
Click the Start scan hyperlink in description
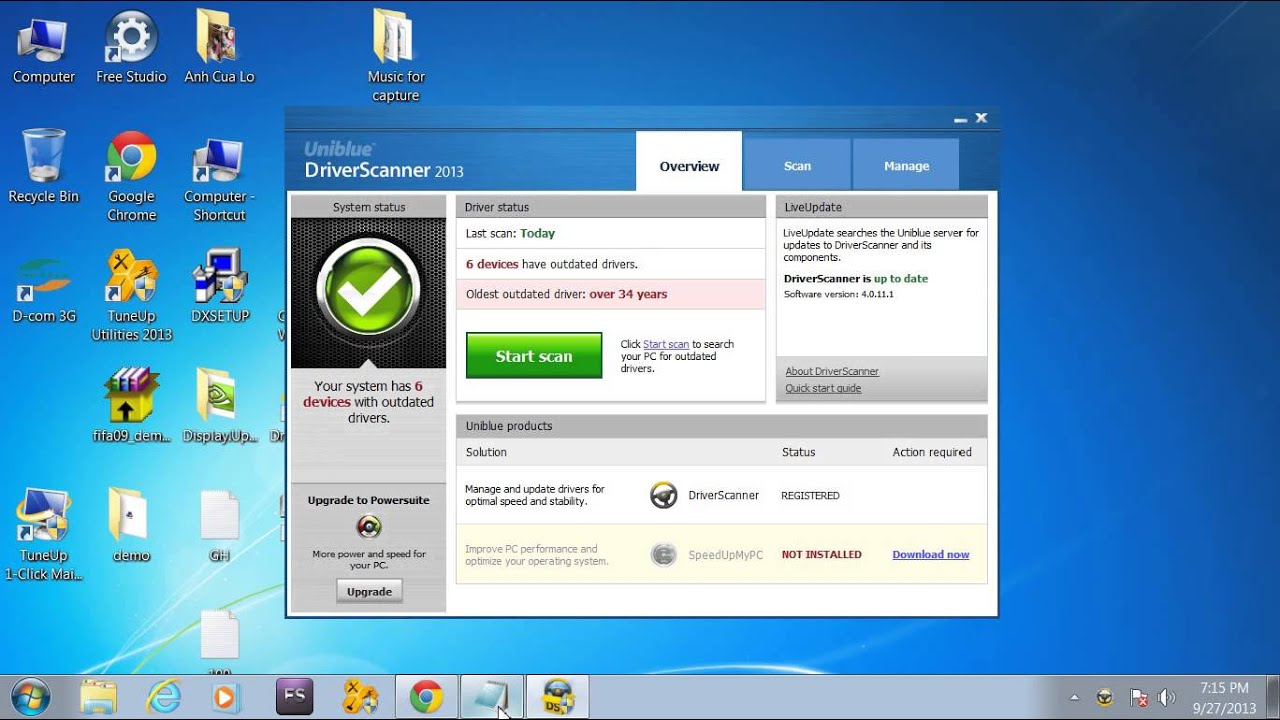pos(666,344)
